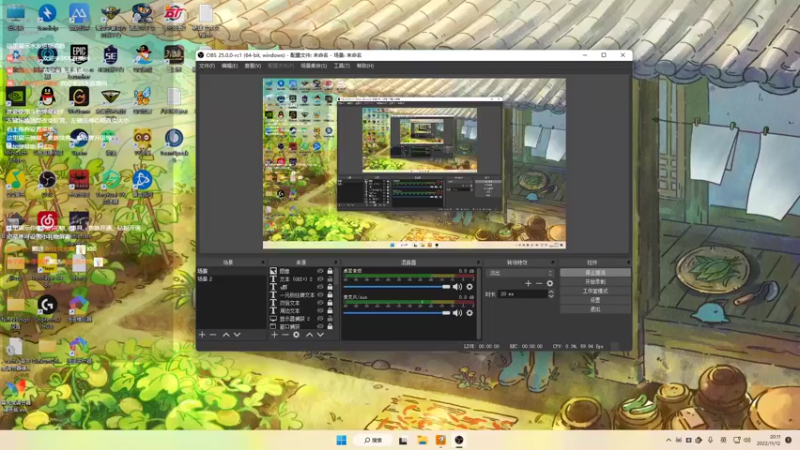800x450 pixels.
Task: Open 工具(T) menu in OBS
Action: click(341, 66)
